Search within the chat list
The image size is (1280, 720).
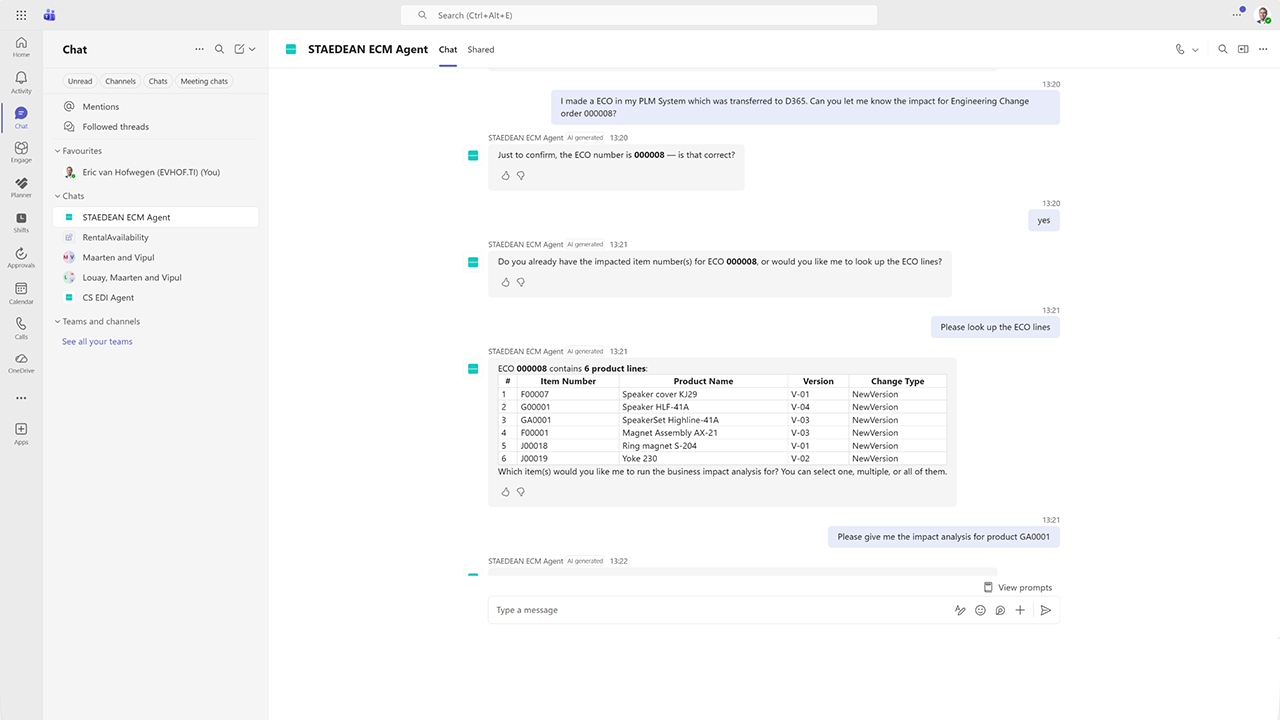[219, 49]
